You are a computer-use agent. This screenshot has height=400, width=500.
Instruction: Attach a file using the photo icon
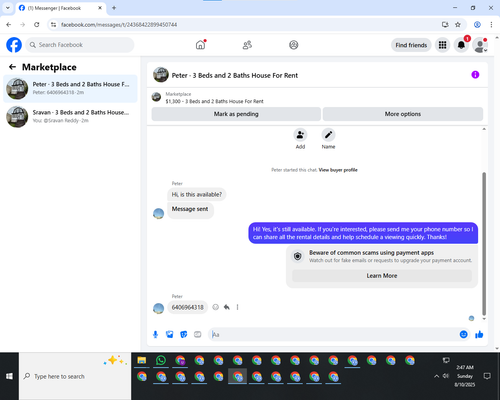[x=169, y=334]
